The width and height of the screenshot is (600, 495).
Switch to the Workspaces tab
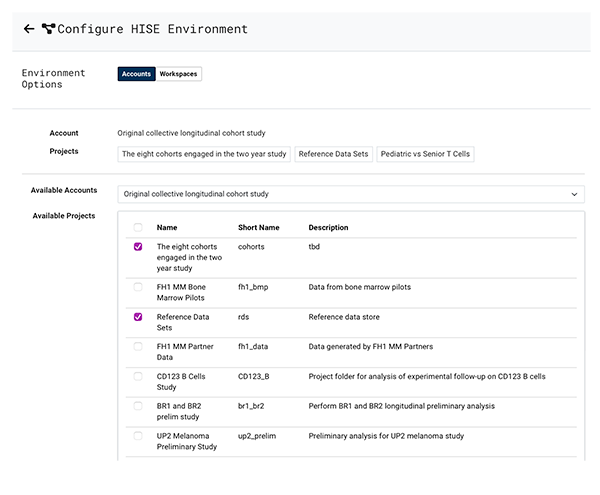click(x=179, y=74)
